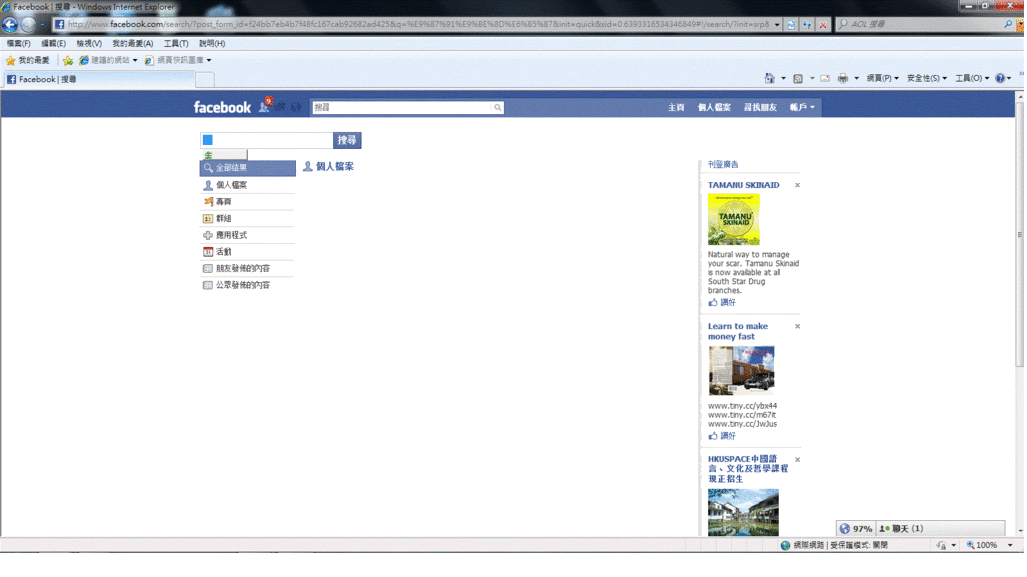
Task: Stop loading with the red X icon
Action: pyautogui.click(x=823, y=24)
